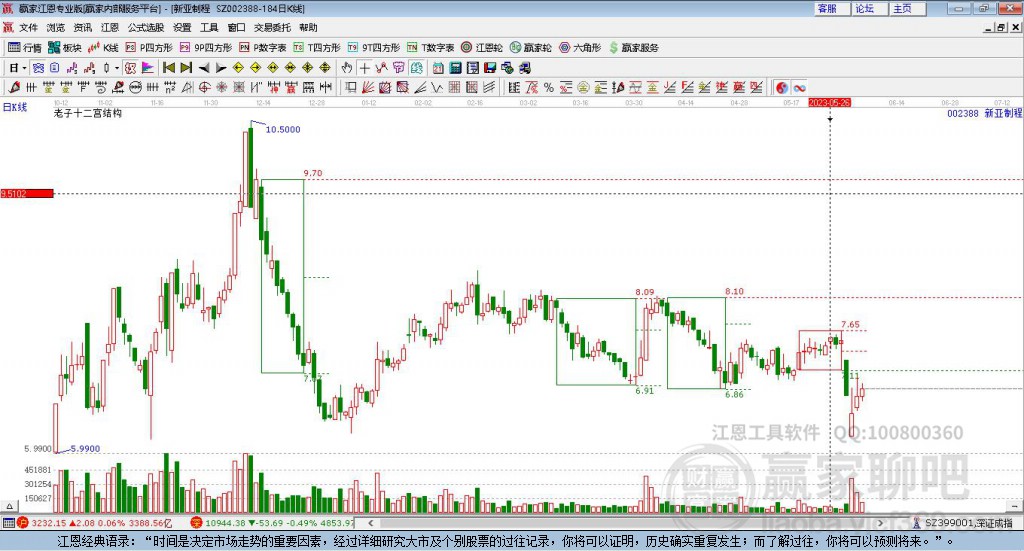
Task: Click the 5.9900 low price label
Action: click(85, 449)
